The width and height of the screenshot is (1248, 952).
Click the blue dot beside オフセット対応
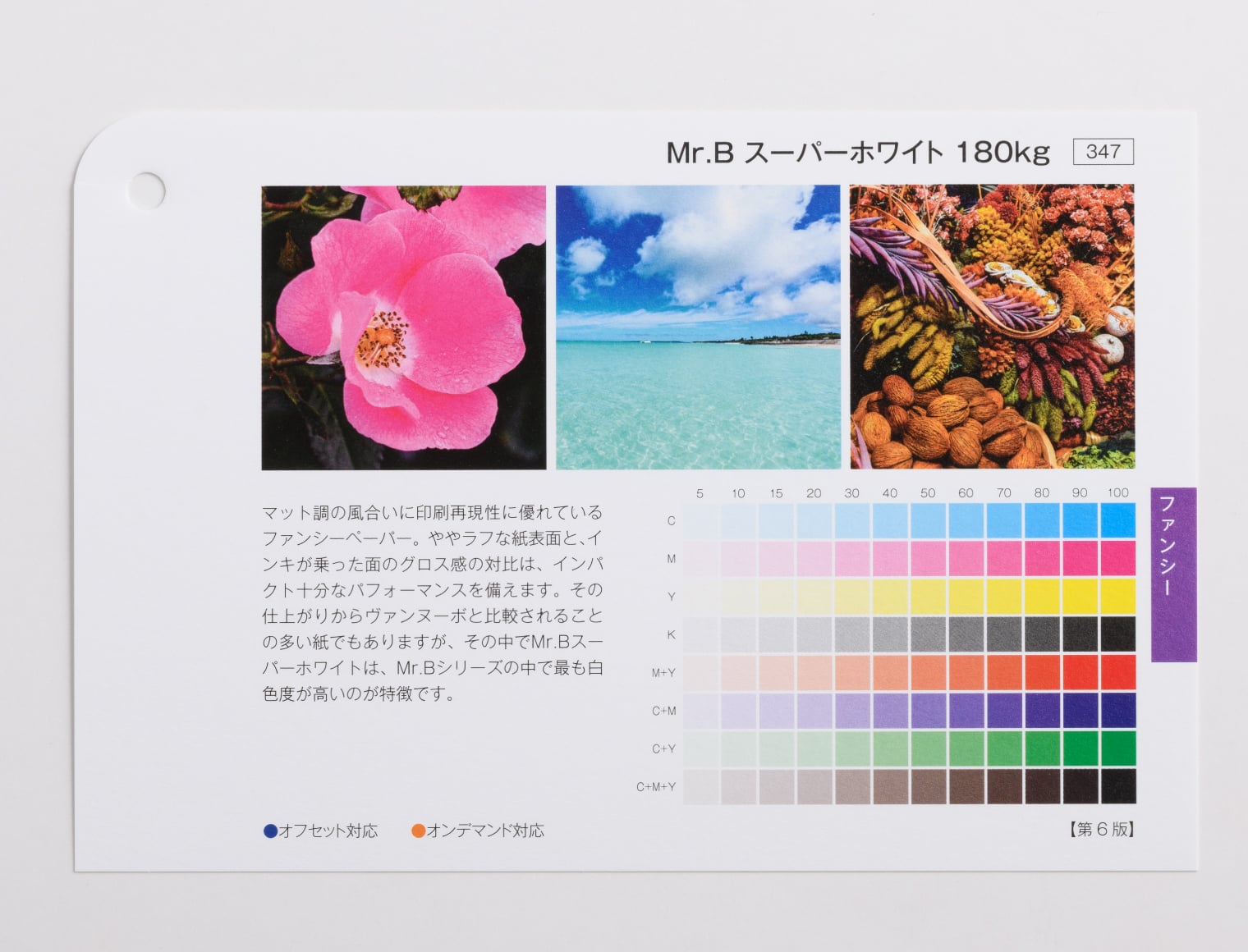(270, 831)
